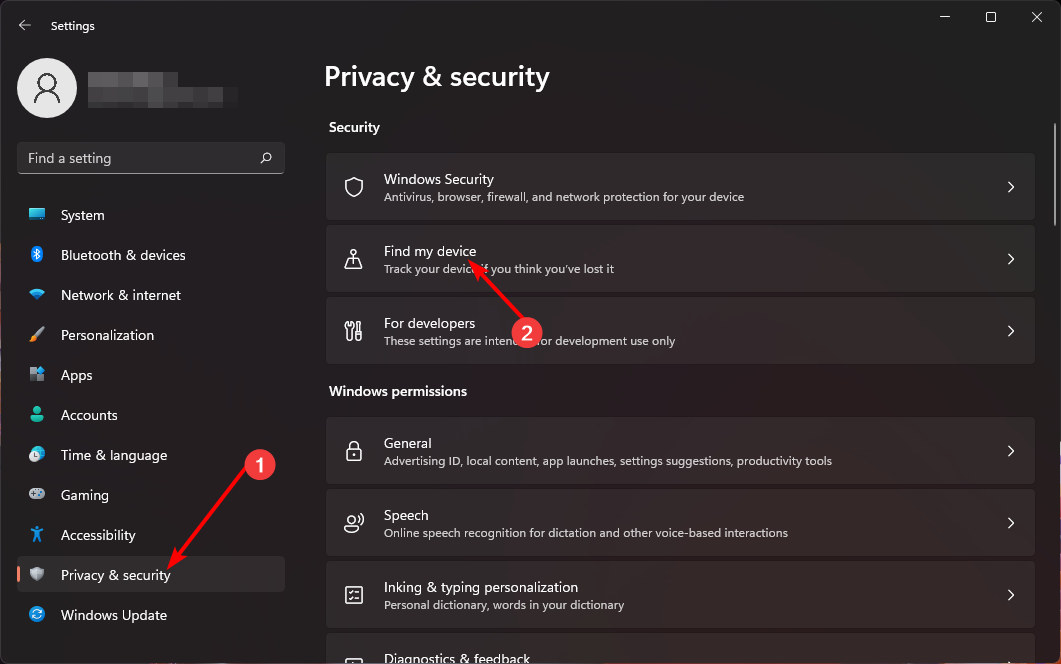The height and width of the screenshot is (664, 1061).
Task: Click the Speech microphone icon
Action: tap(353, 522)
